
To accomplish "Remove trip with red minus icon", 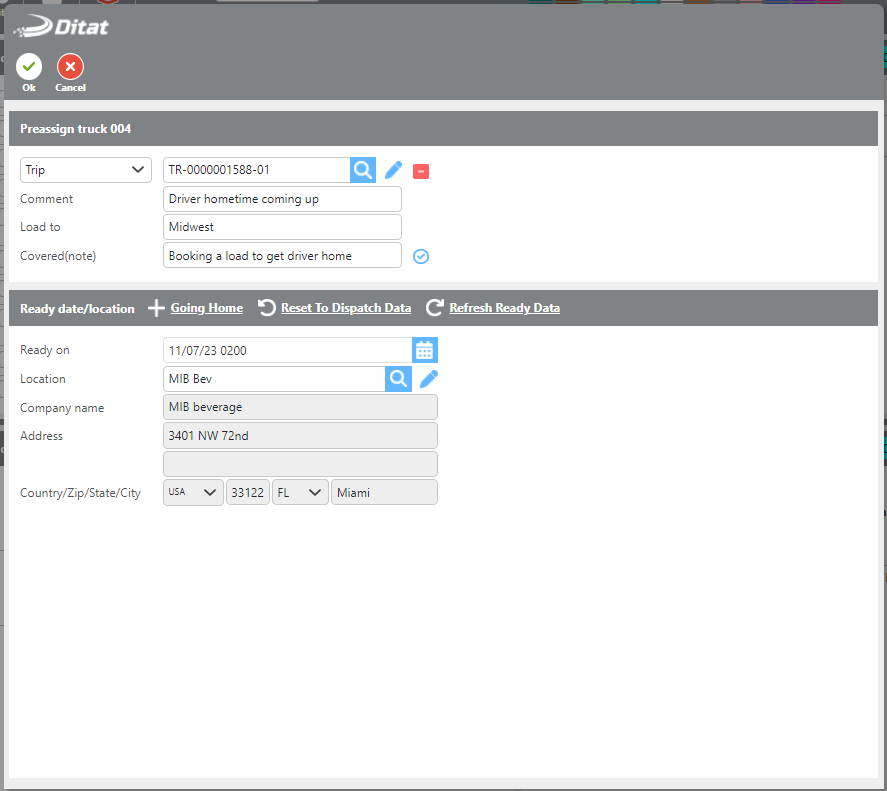I will pyautogui.click(x=421, y=171).
